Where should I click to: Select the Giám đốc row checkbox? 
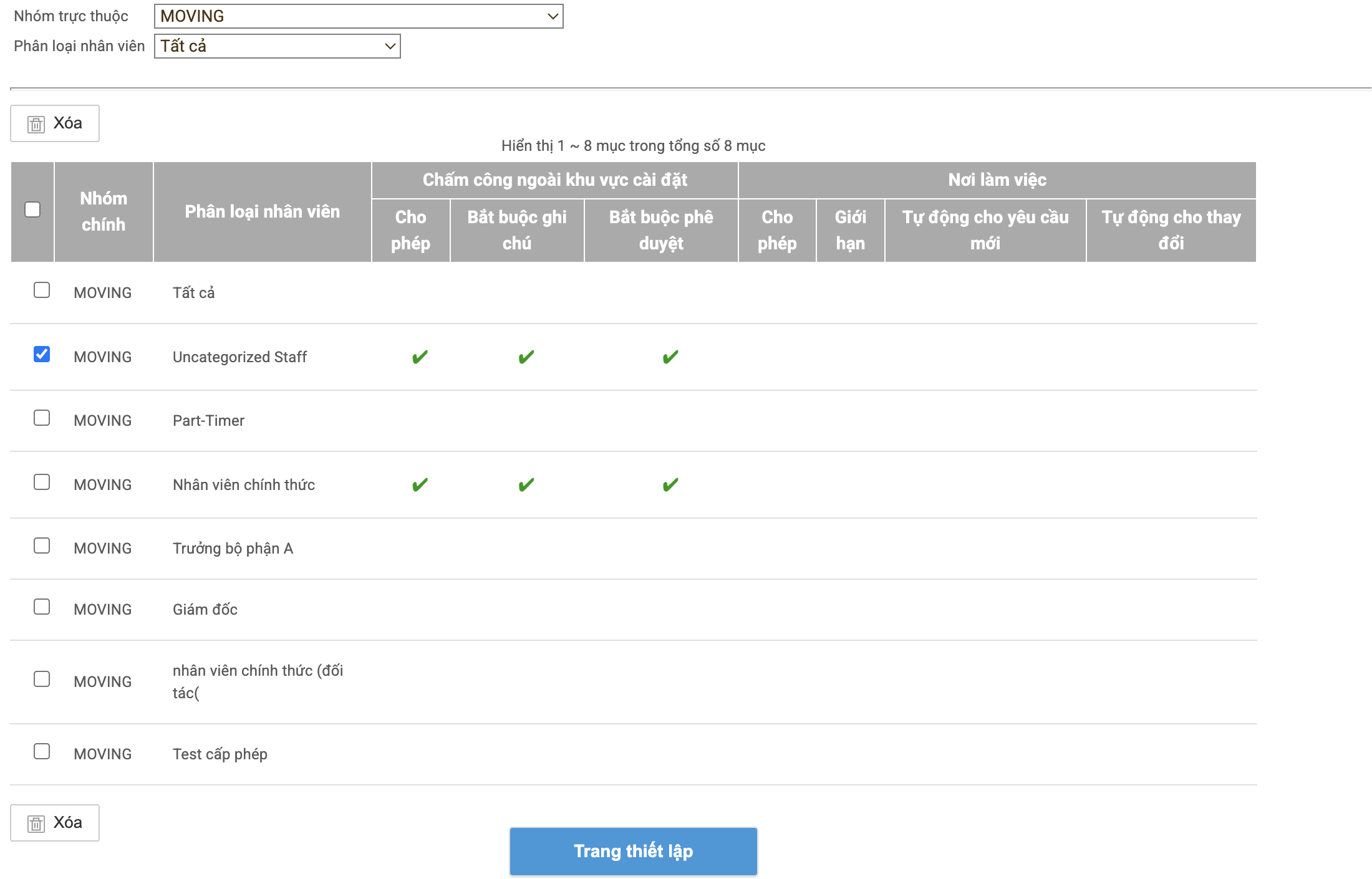(42, 607)
